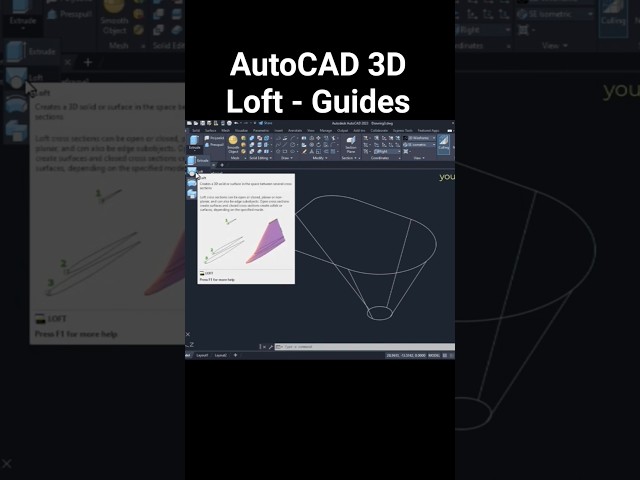Screen dimensions: 640x480
Task: Click the Undo arrow in quick access toolbar
Action: (x=236, y=123)
